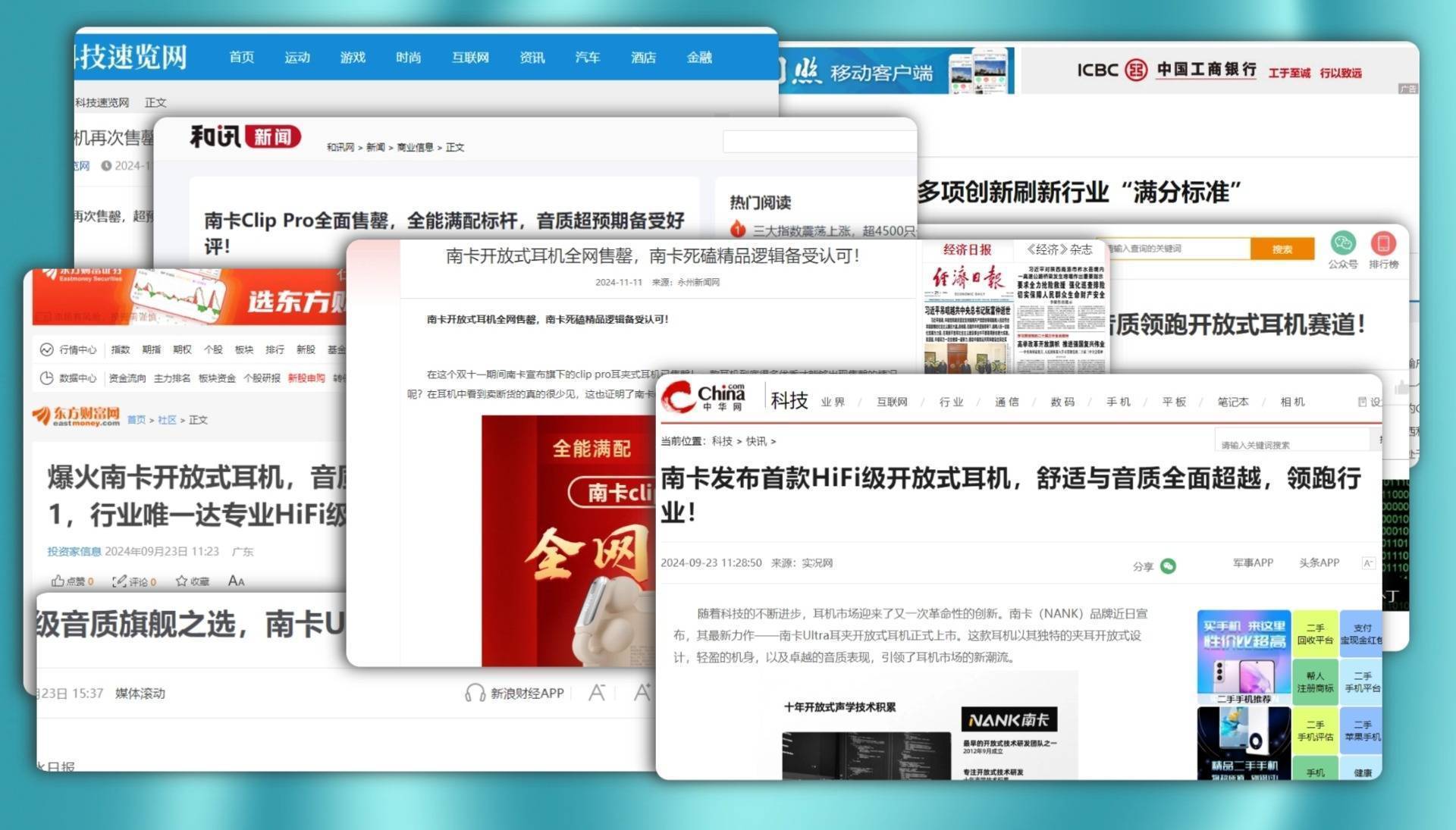Click the green WeChat share icon
Screen dimensions: 1456x830
click(x=1168, y=566)
